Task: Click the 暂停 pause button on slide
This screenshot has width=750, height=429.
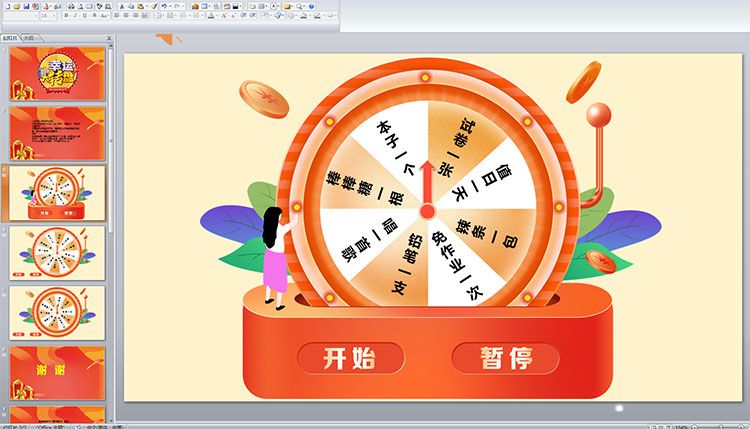Action: coord(506,358)
